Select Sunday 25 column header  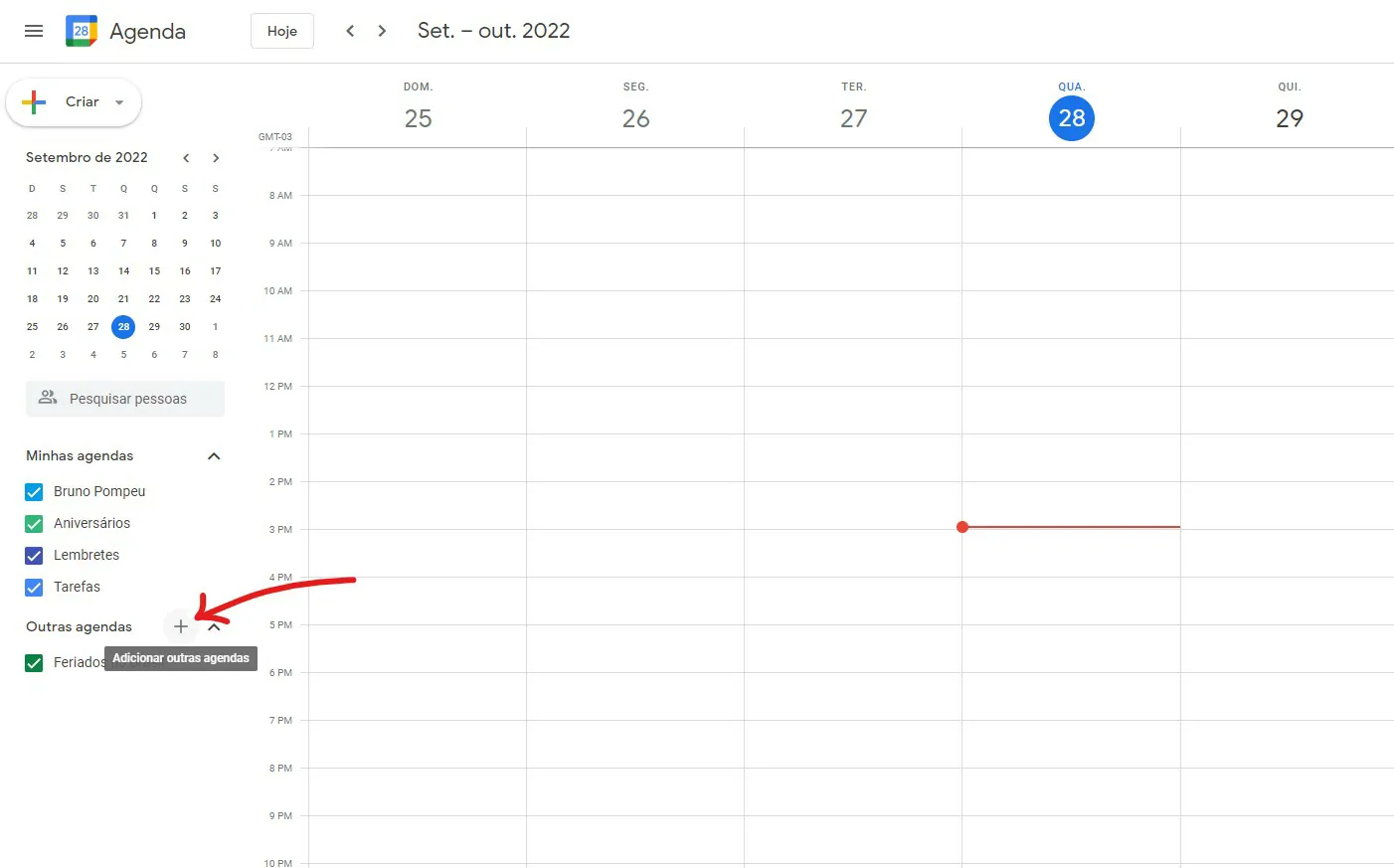point(419,118)
